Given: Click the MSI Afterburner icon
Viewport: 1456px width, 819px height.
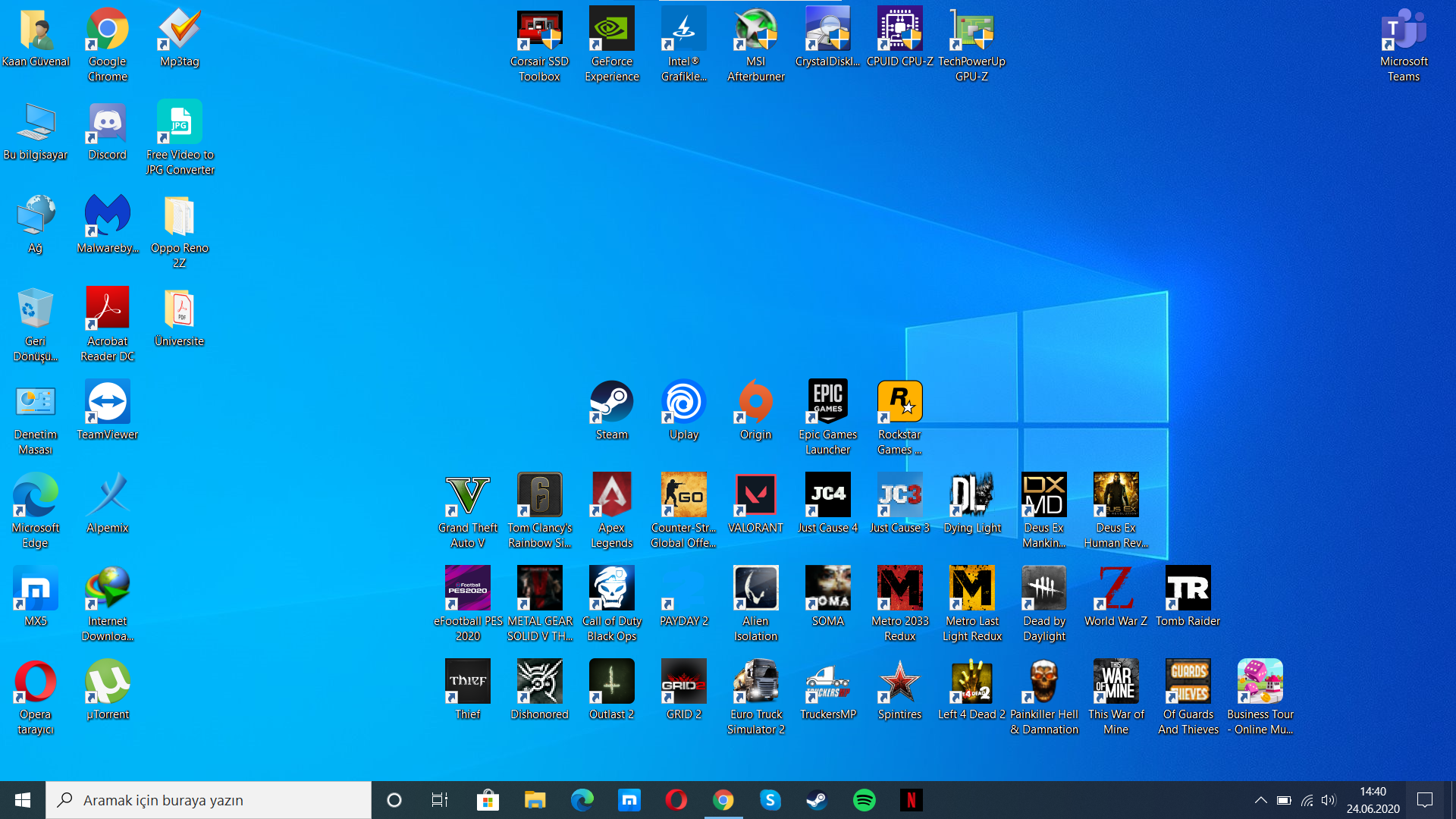Looking at the screenshot, I should (x=755, y=45).
